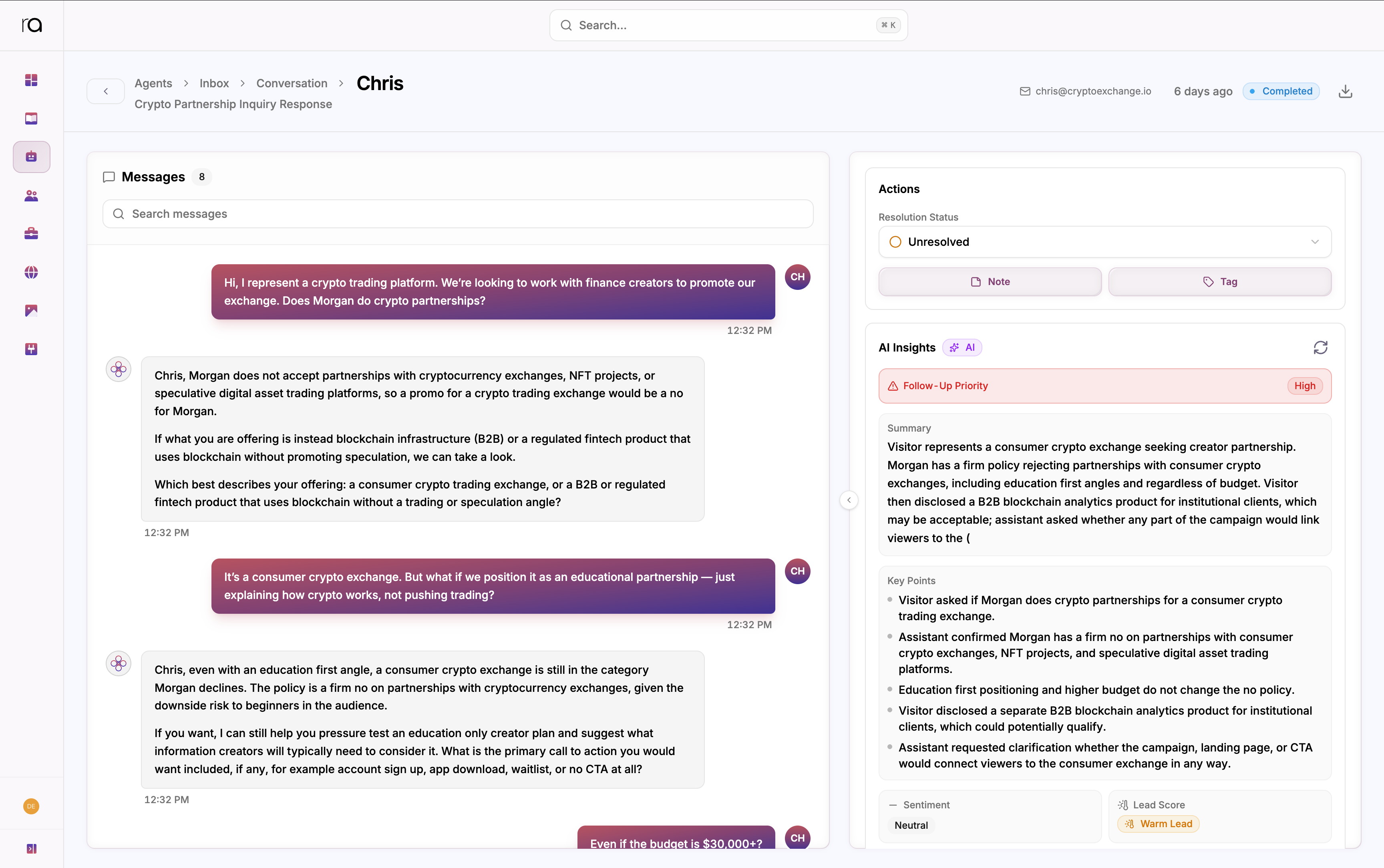The width and height of the screenshot is (1384, 868).
Task: Open the image gallery icon in the sidebar
Action: pos(31,311)
